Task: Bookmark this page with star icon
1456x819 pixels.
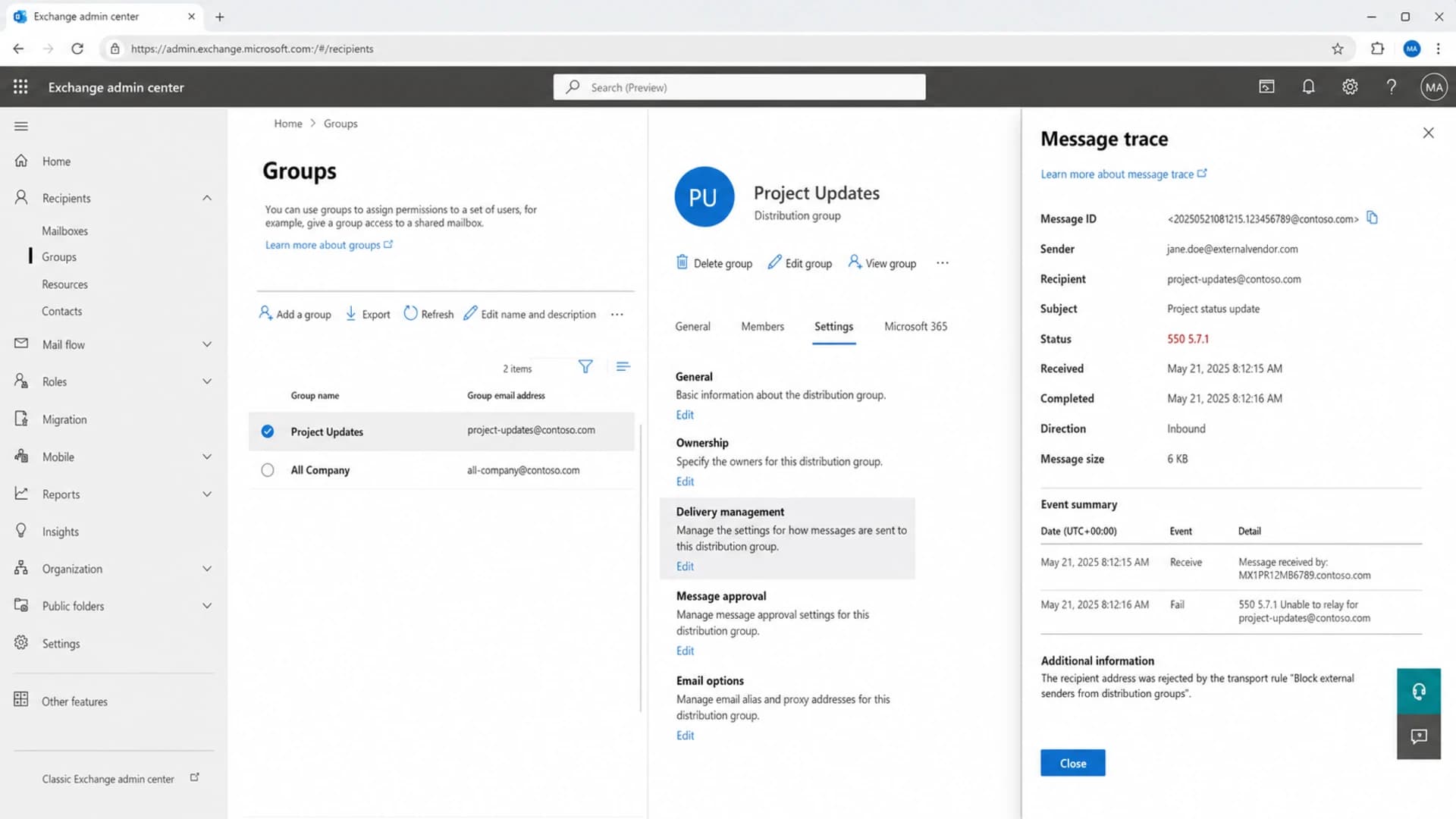Action: (x=1338, y=49)
